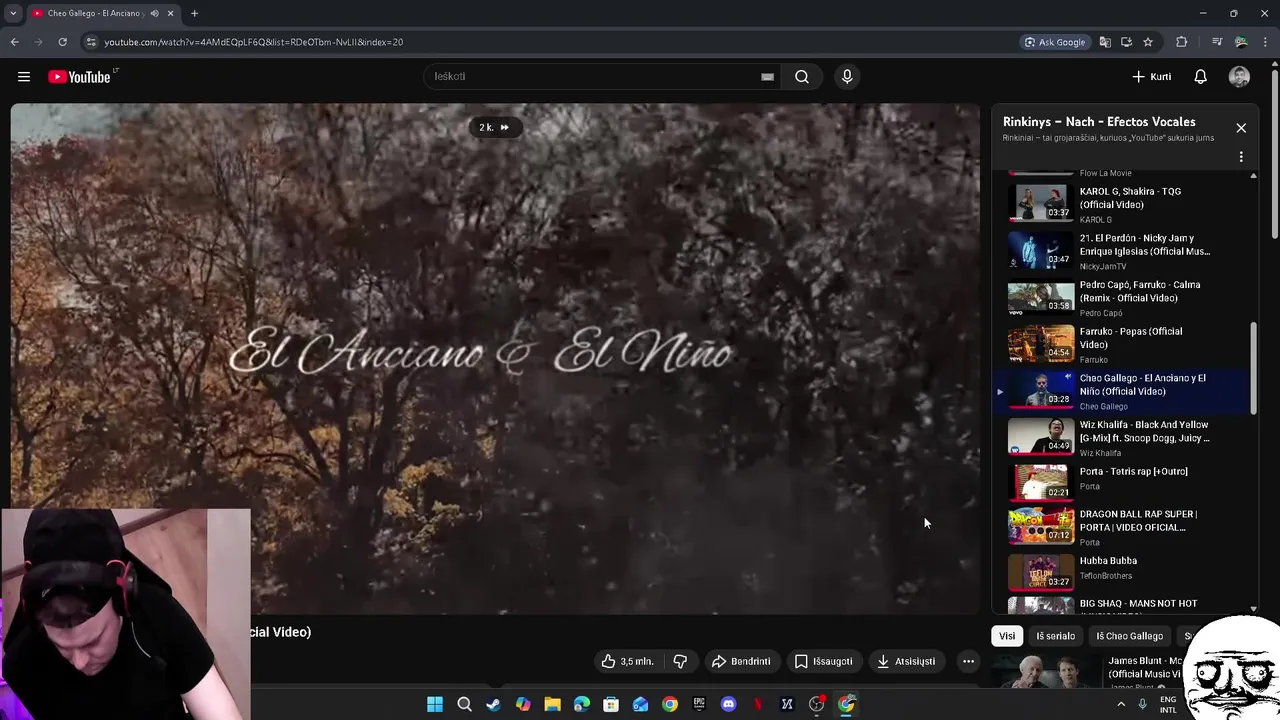
Task: Play Pedro Capó, Farruko - Calma playlist item
Action: (1120, 297)
